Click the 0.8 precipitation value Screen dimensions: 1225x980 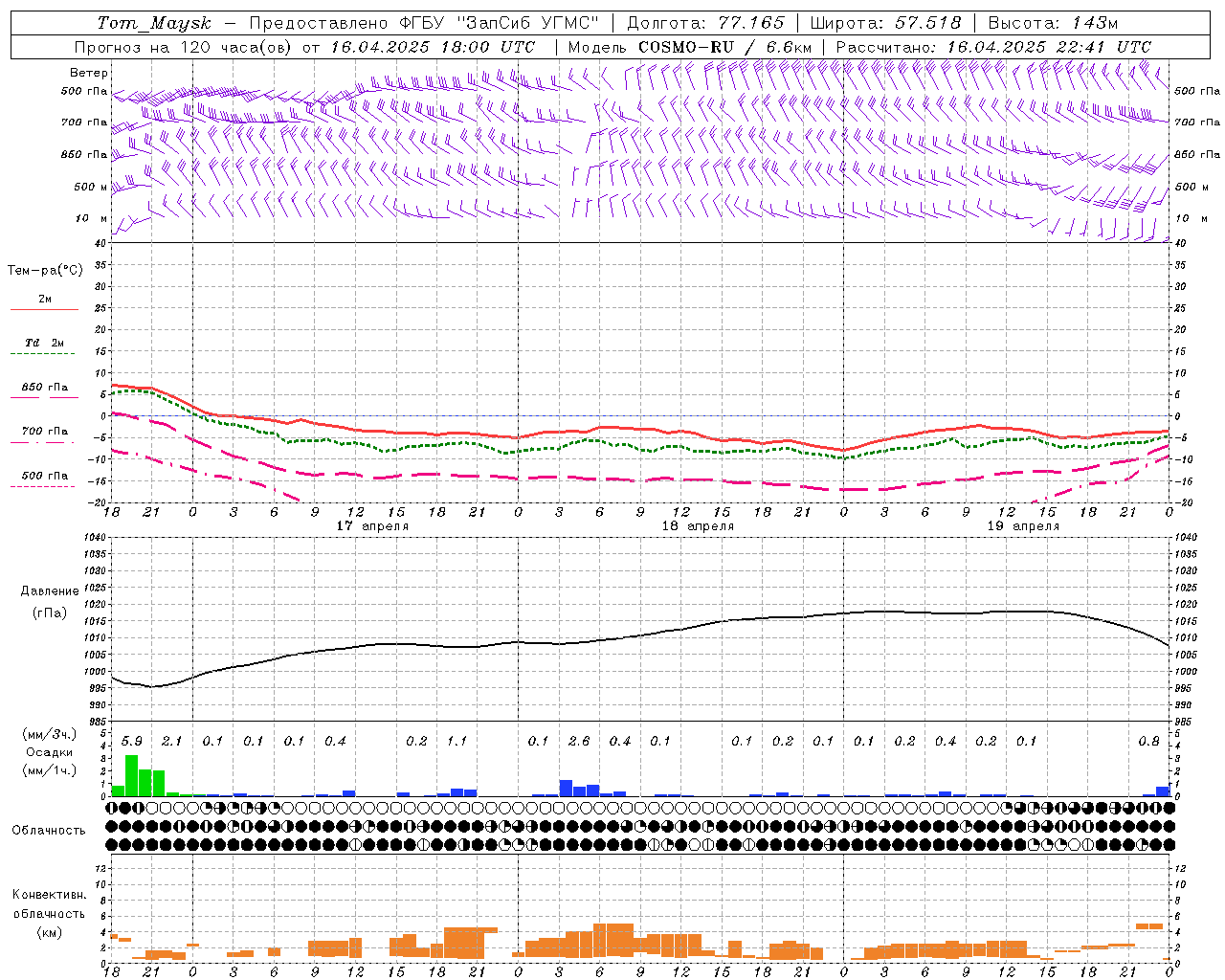(x=1149, y=741)
